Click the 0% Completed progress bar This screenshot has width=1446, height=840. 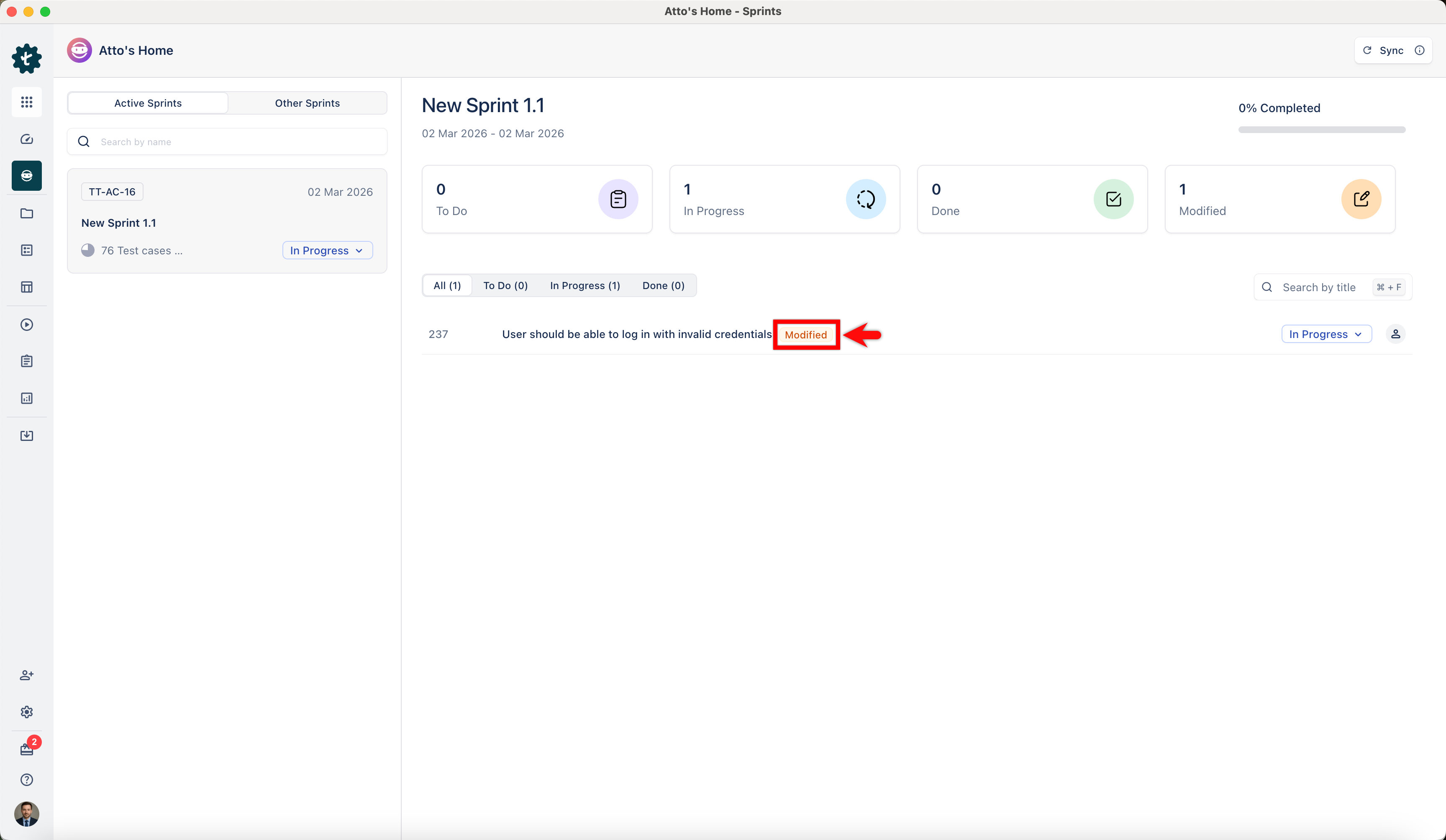[1321, 130]
